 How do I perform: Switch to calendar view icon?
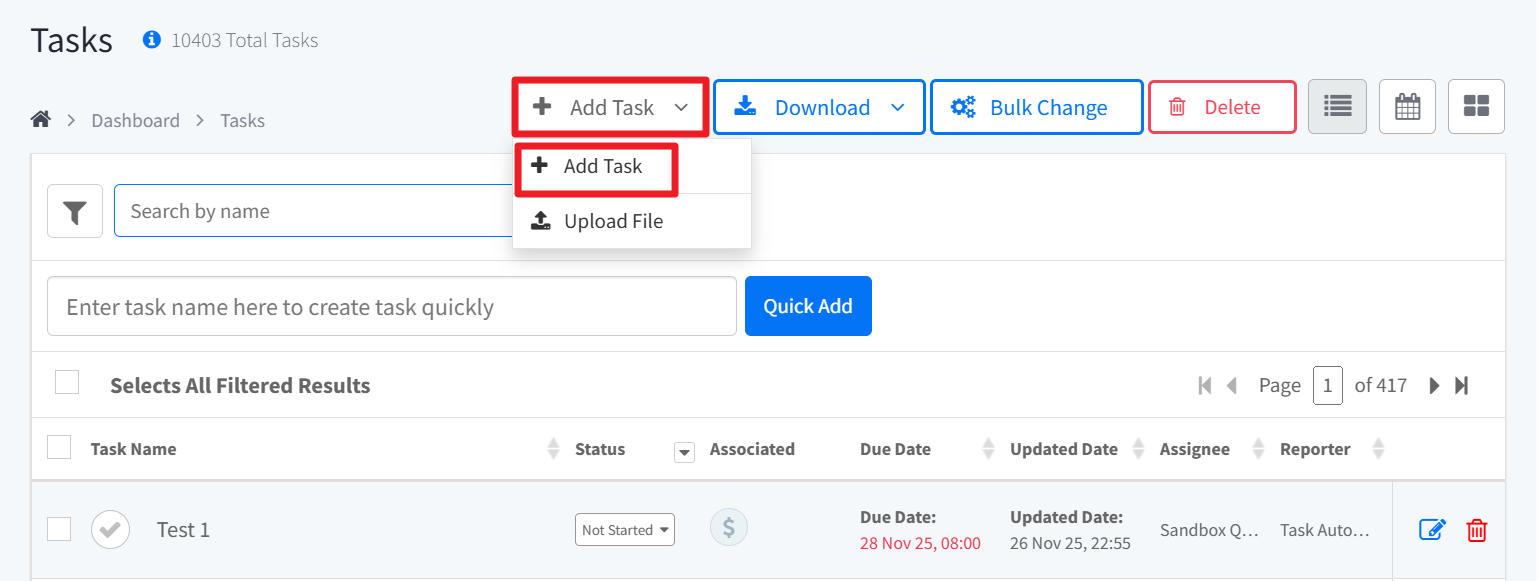coord(1407,106)
